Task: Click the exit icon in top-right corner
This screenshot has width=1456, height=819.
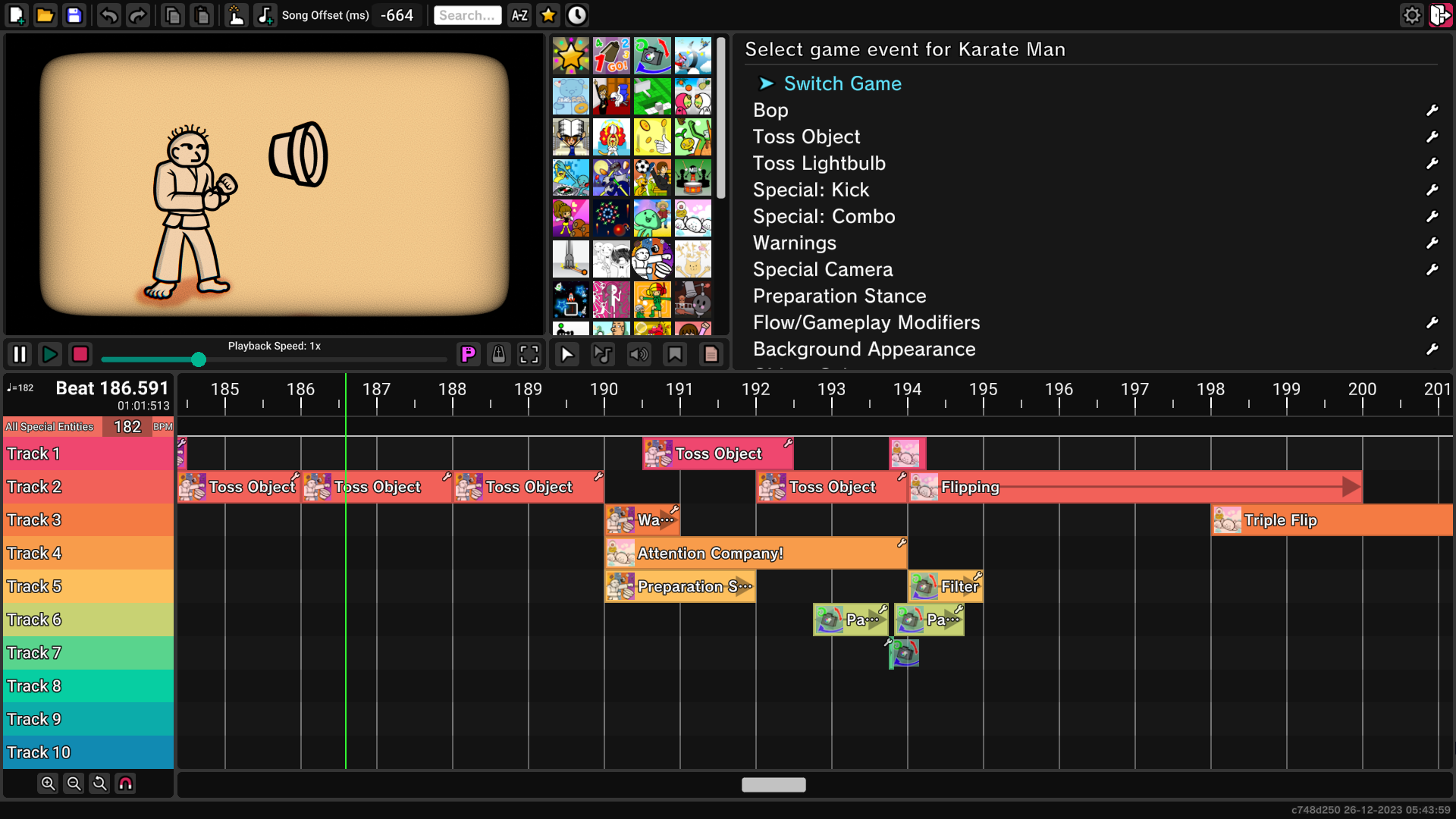Action: coord(1440,15)
